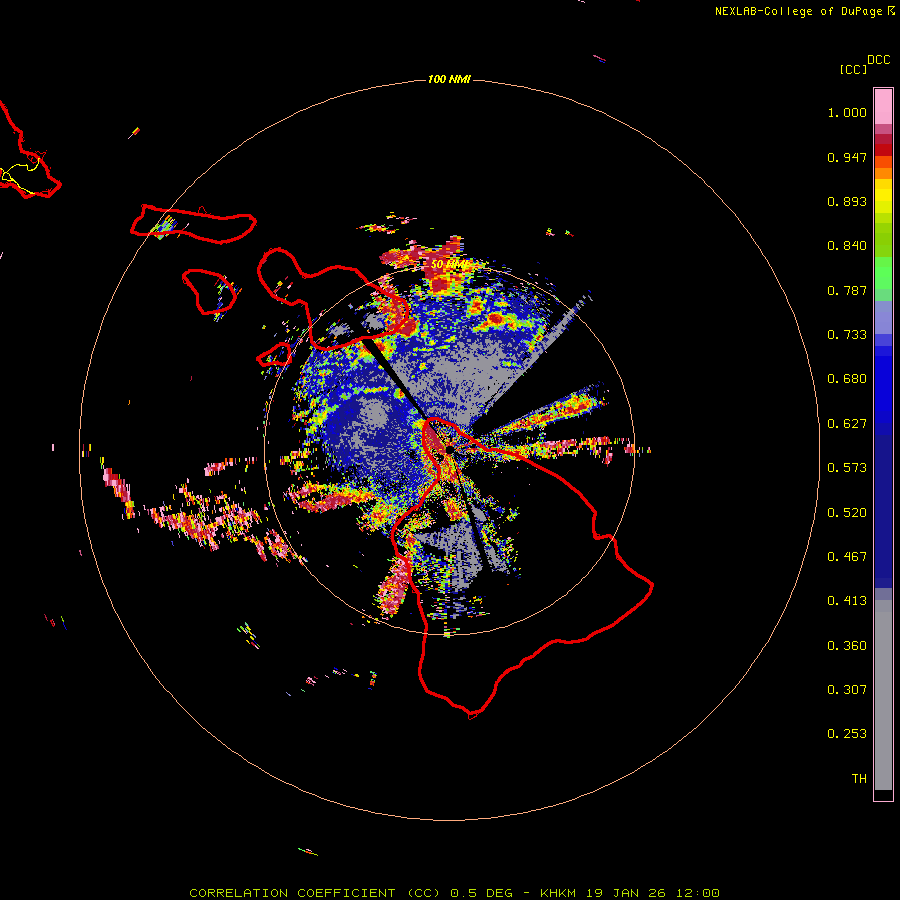Click the 0.680 colorbar value
The image size is (900, 900).
pyautogui.click(x=847, y=379)
